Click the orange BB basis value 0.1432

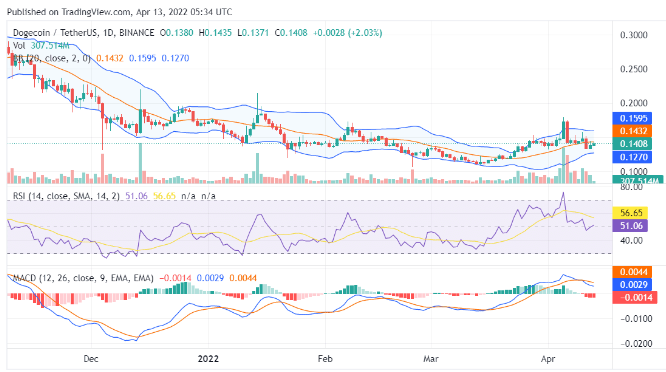point(110,58)
